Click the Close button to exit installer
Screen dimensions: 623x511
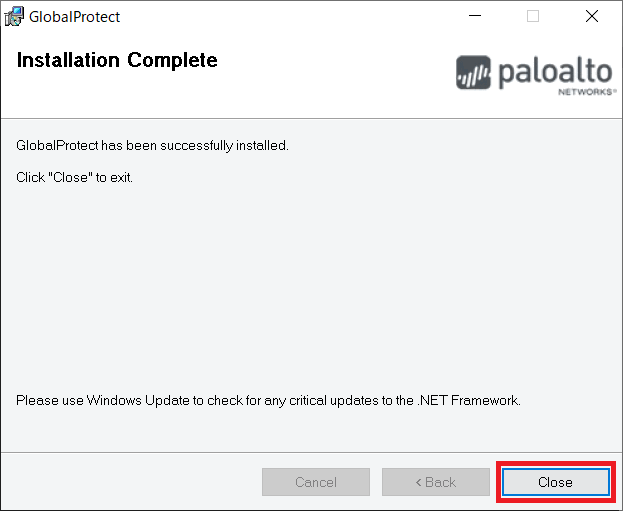pos(554,482)
